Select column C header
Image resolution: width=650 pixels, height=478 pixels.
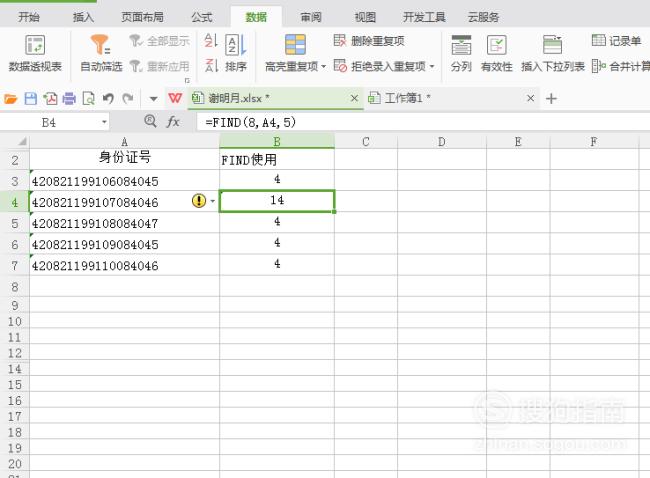(x=366, y=142)
